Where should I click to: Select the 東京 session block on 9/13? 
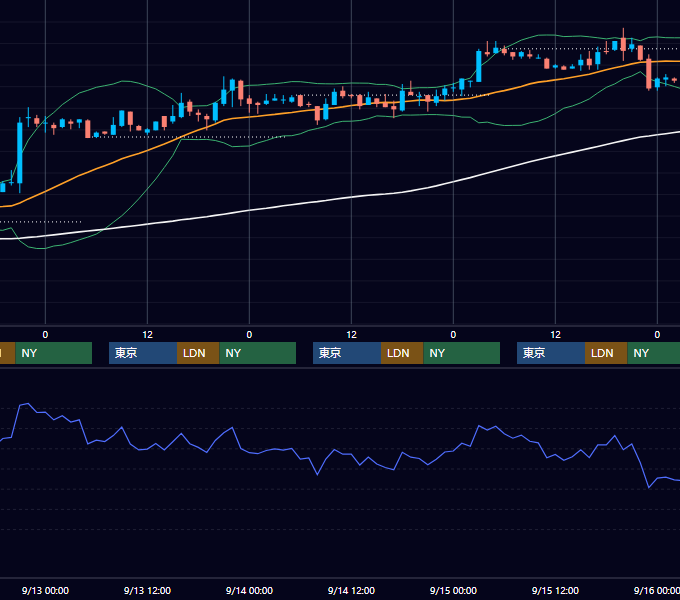point(143,353)
